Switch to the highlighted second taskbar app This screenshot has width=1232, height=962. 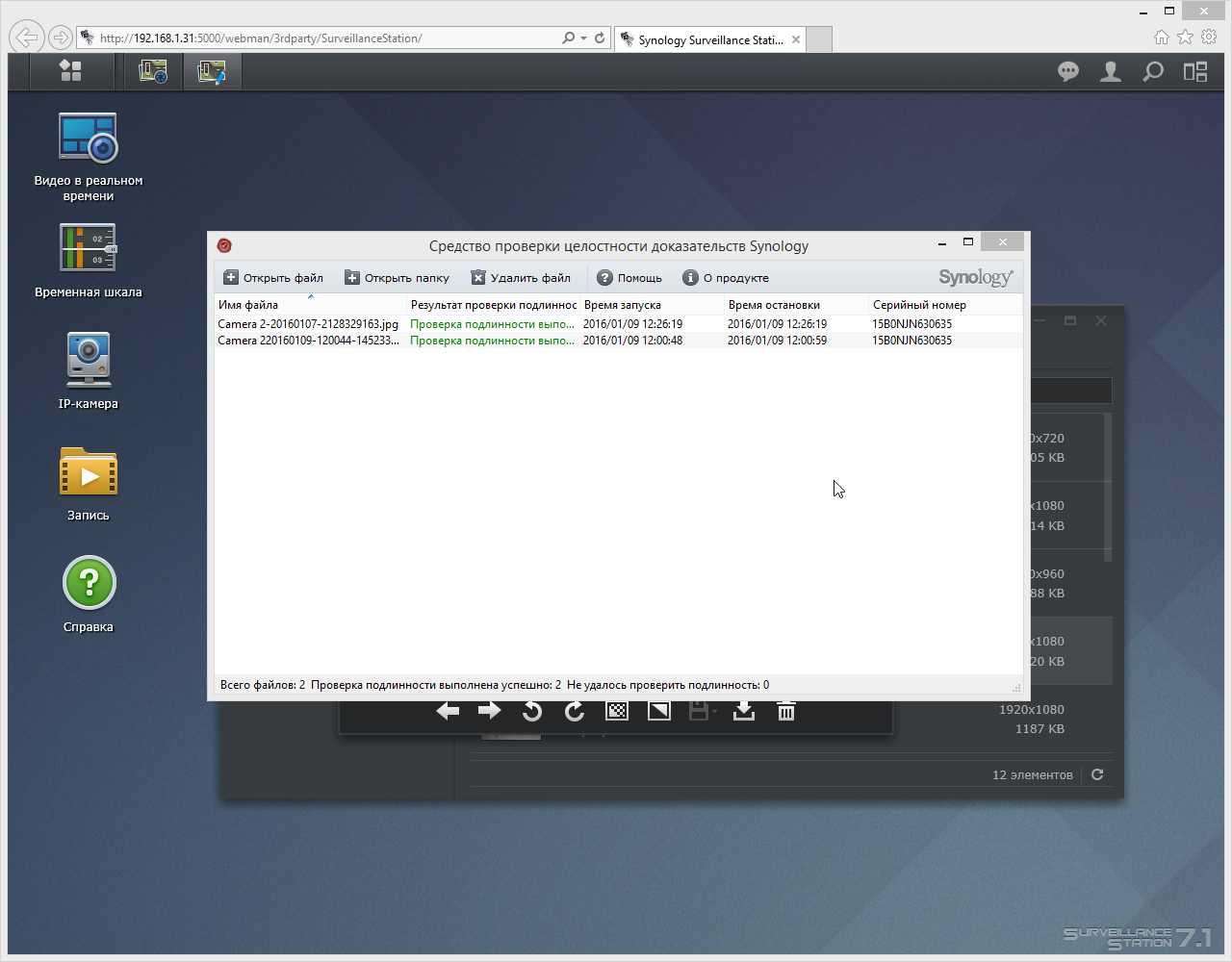[x=212, y=71]
